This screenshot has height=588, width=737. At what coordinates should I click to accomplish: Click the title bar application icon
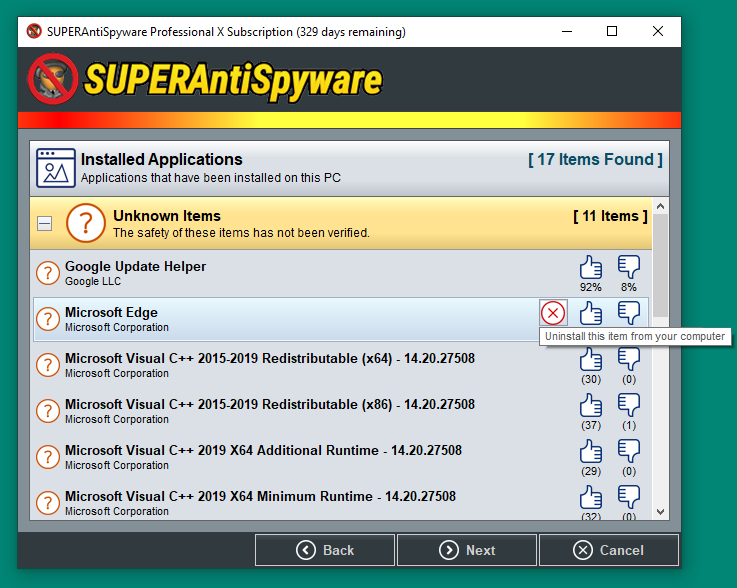(34, 31)
